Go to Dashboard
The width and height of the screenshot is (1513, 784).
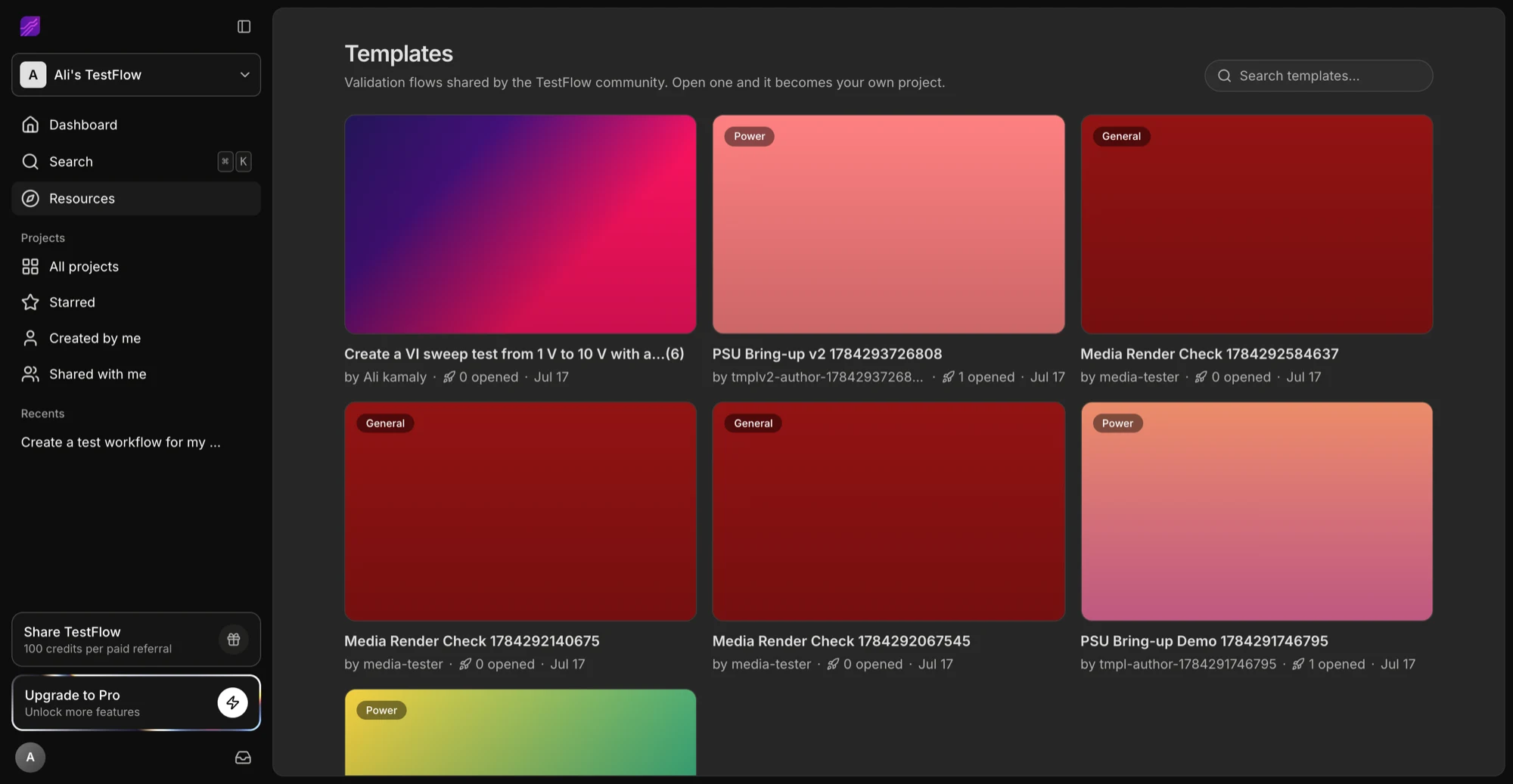click(136, 125)
